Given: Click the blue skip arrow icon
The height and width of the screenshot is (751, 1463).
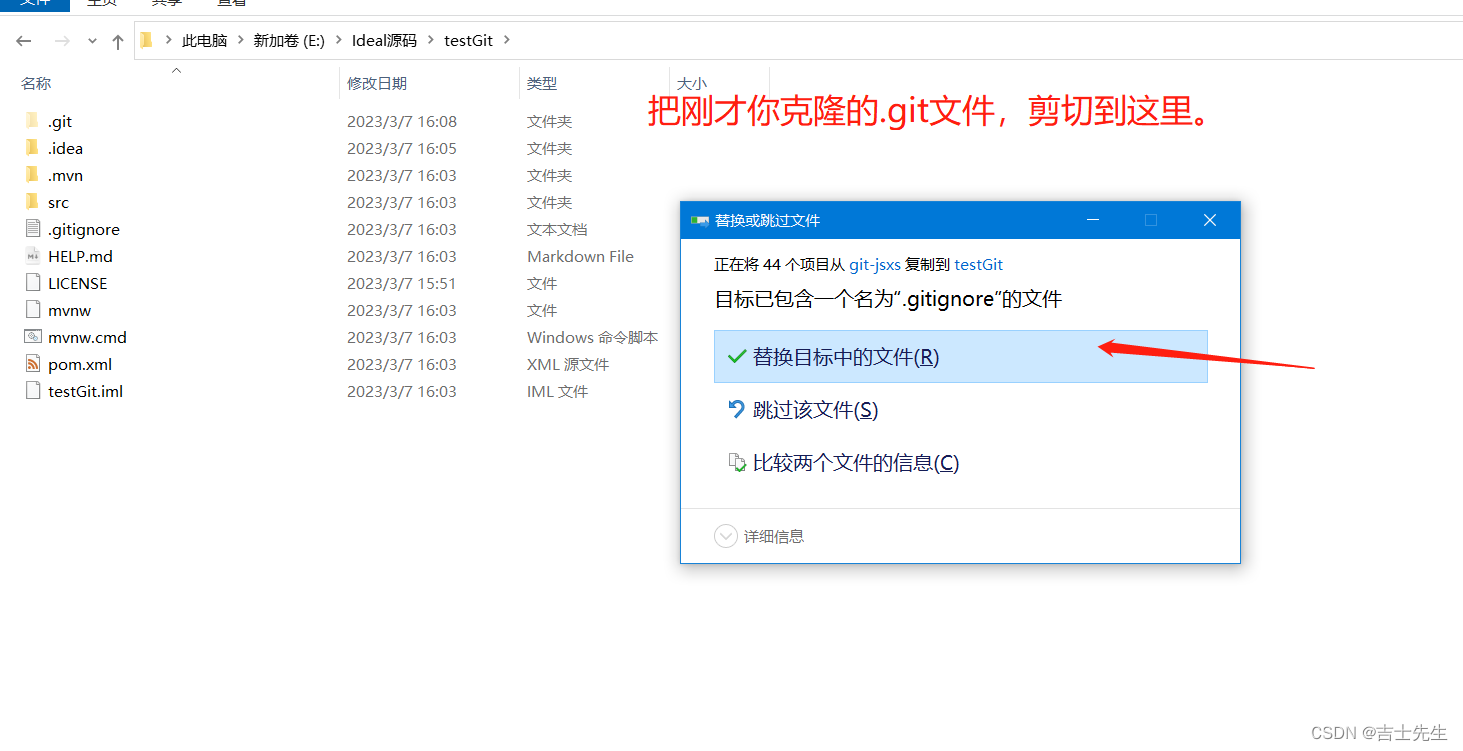Looking at the screenshot, I should (737, 409).
